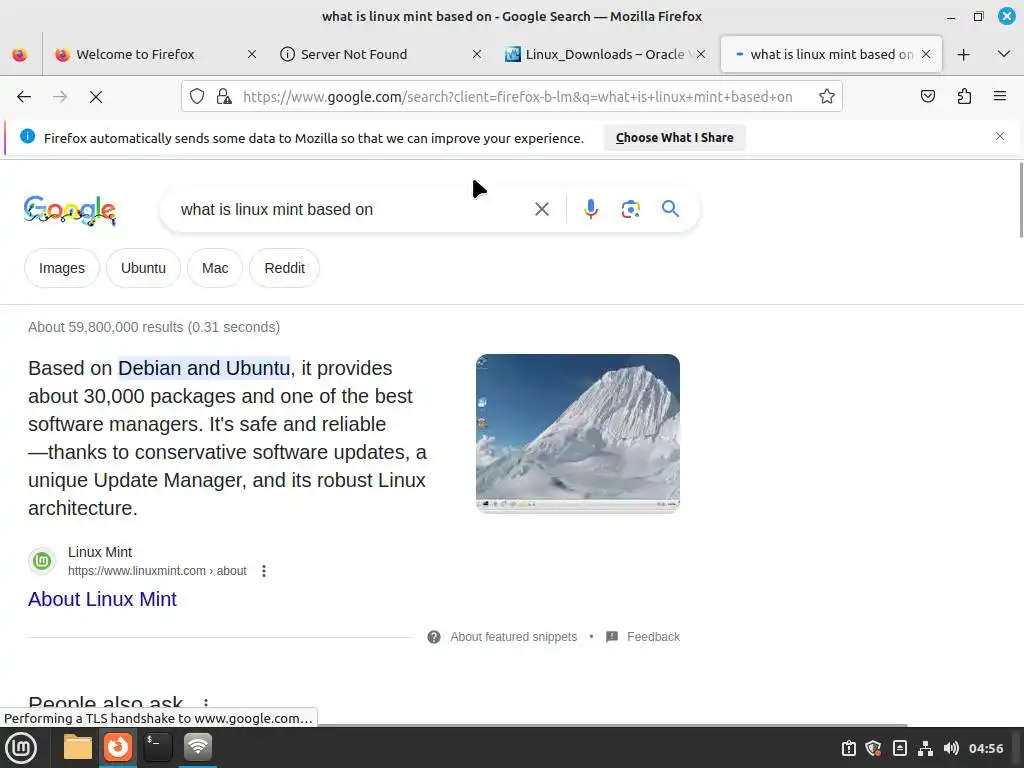The height and width of the screenshot is (768, 1024).
Task: Open About Linux Mint result link
Action: pos(103,599)
